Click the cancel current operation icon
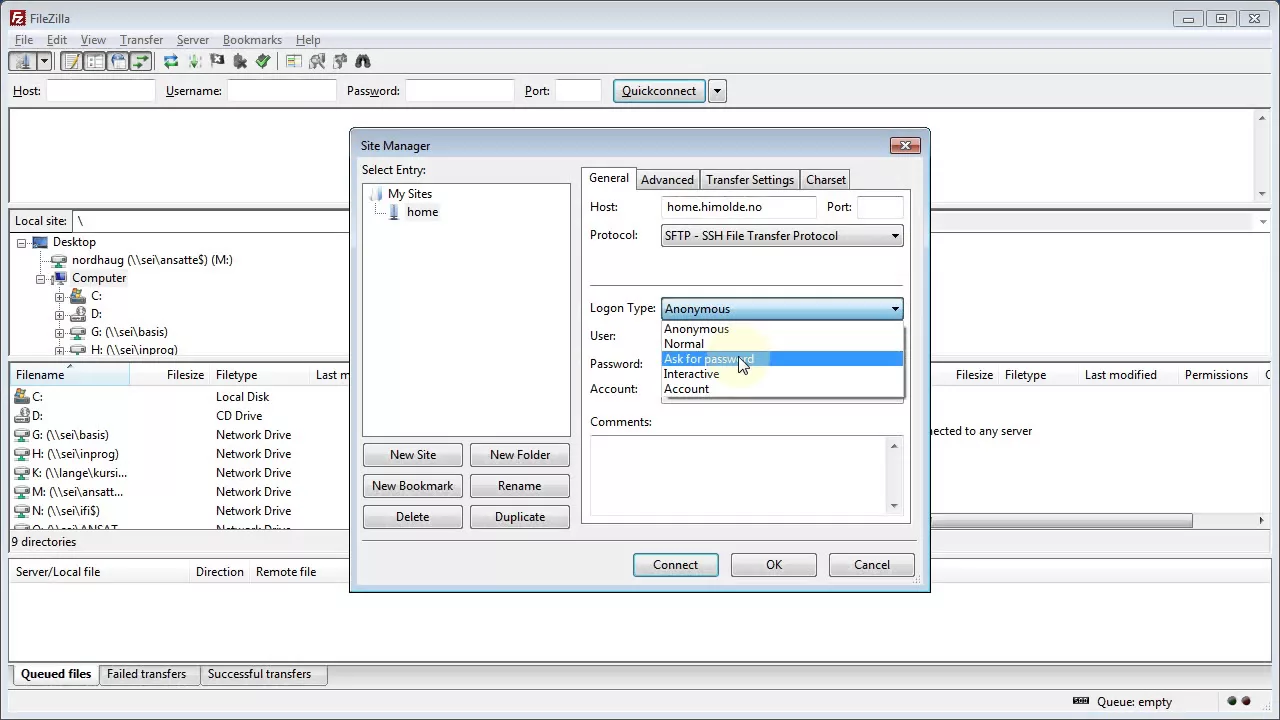1280x720 pixels. (217, 61)
